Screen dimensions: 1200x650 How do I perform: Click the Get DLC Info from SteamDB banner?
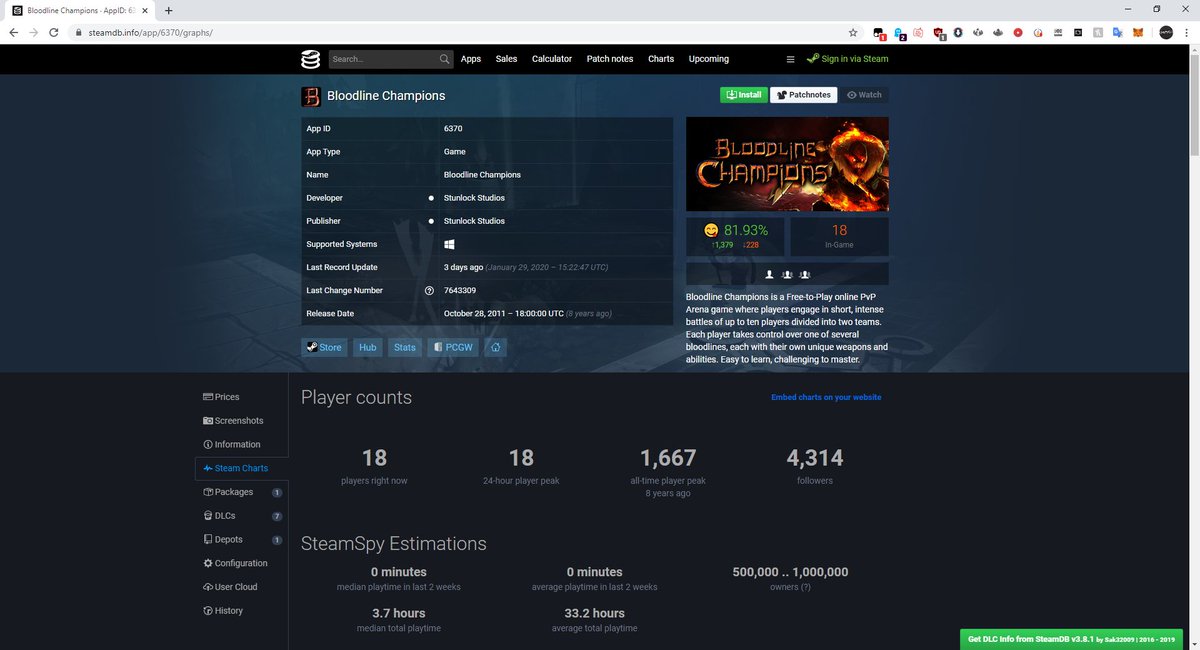pos(1071,639)
